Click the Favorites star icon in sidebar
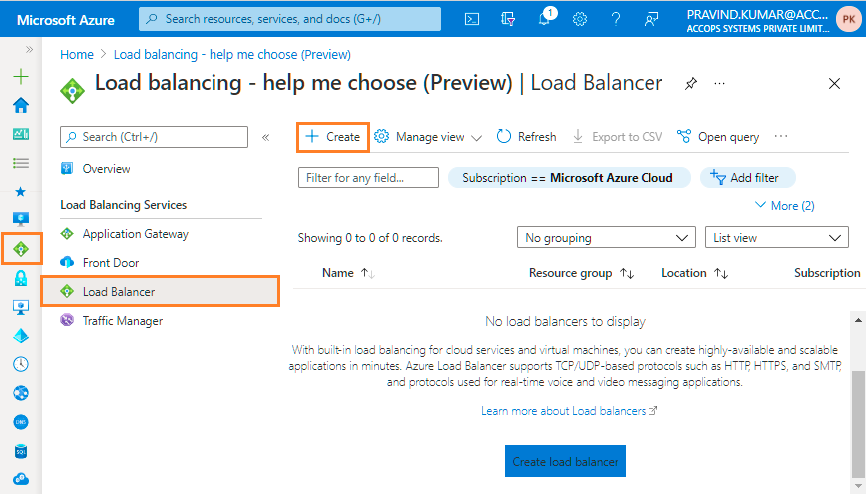The height and width of the screenshot is (494, 866). point(21,192)
